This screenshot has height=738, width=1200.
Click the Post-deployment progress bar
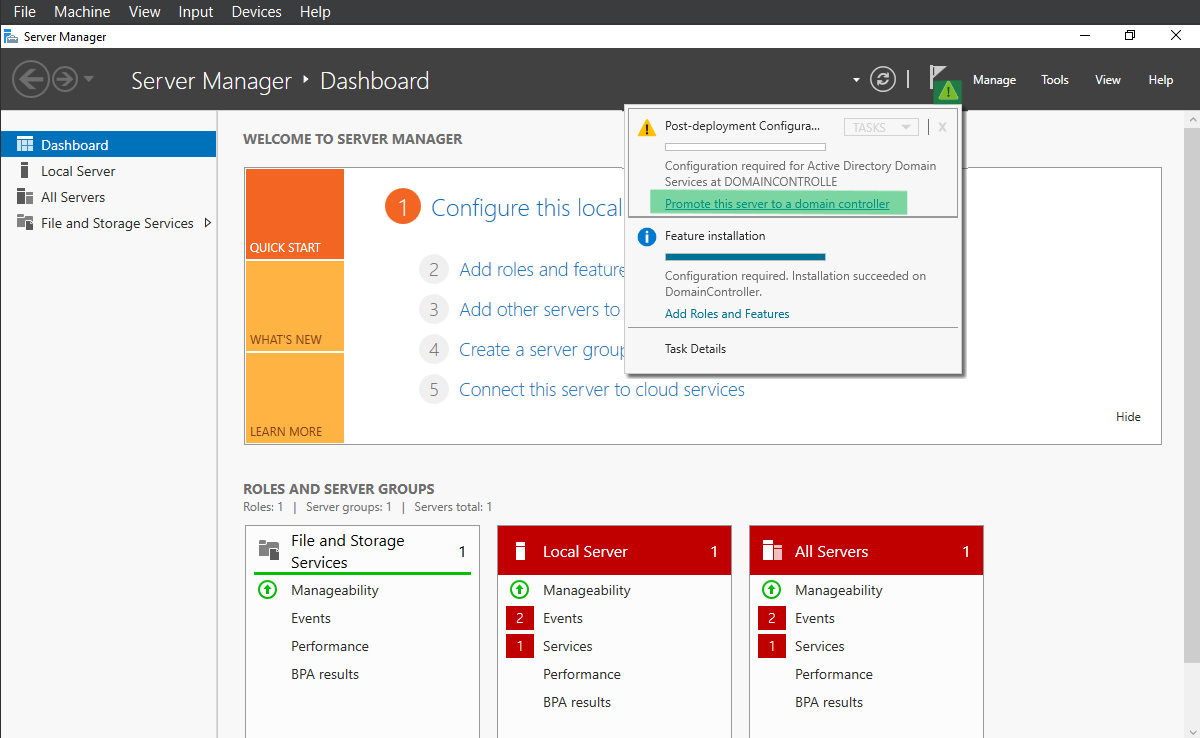pos(745,147)
